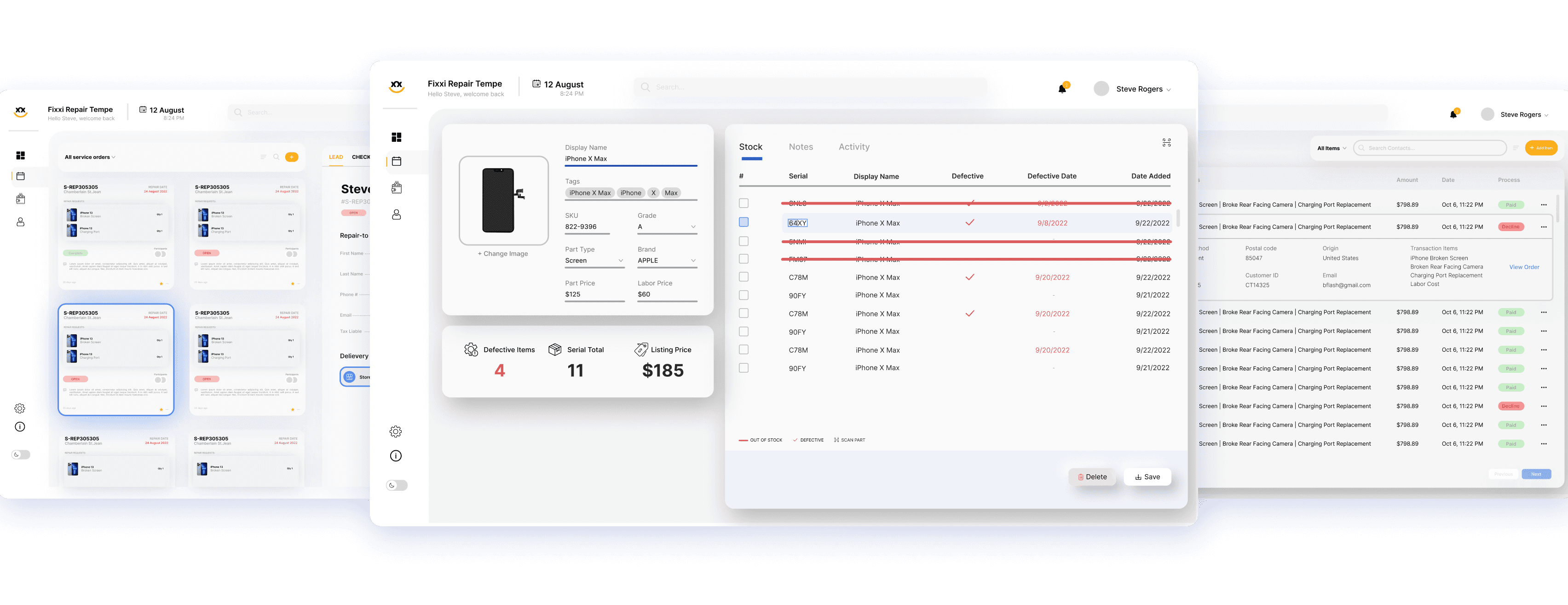Tick the checkbox on the first 90FY row
This screenshot has height=605, width=1568.
[x=743, y=295]
